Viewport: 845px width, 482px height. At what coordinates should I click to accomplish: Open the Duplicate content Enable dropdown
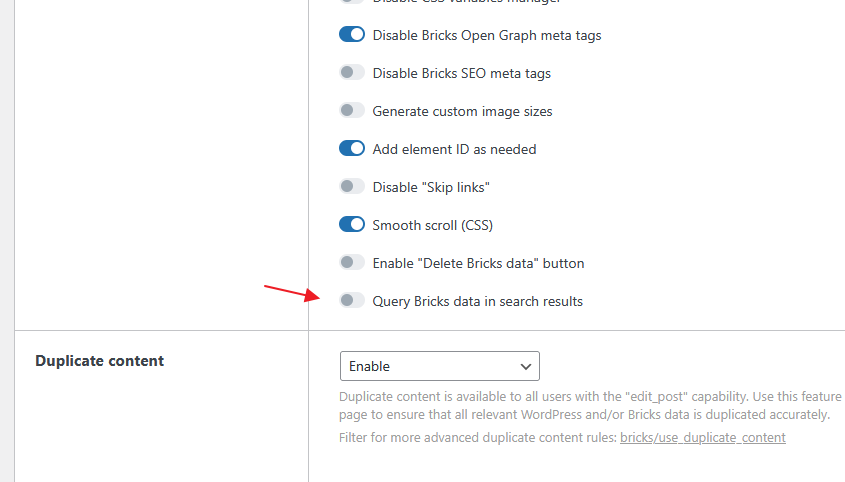pyautogui.click(x=440, y=366)
